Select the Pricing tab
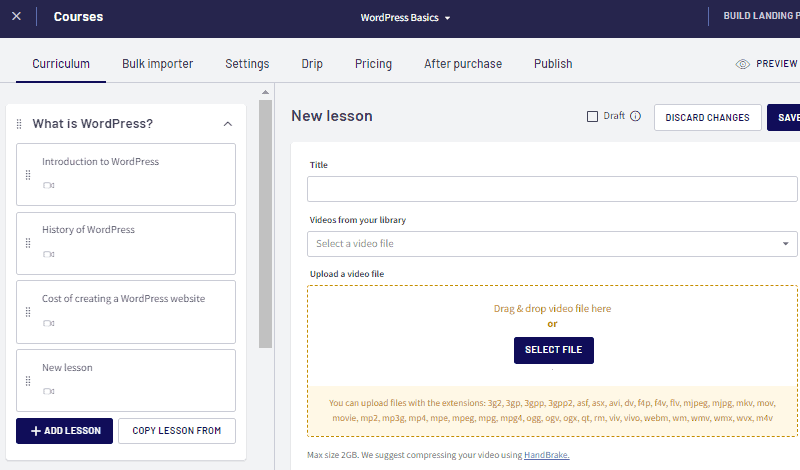The width and height of the screenshot is (800, 470). point(373,64)
